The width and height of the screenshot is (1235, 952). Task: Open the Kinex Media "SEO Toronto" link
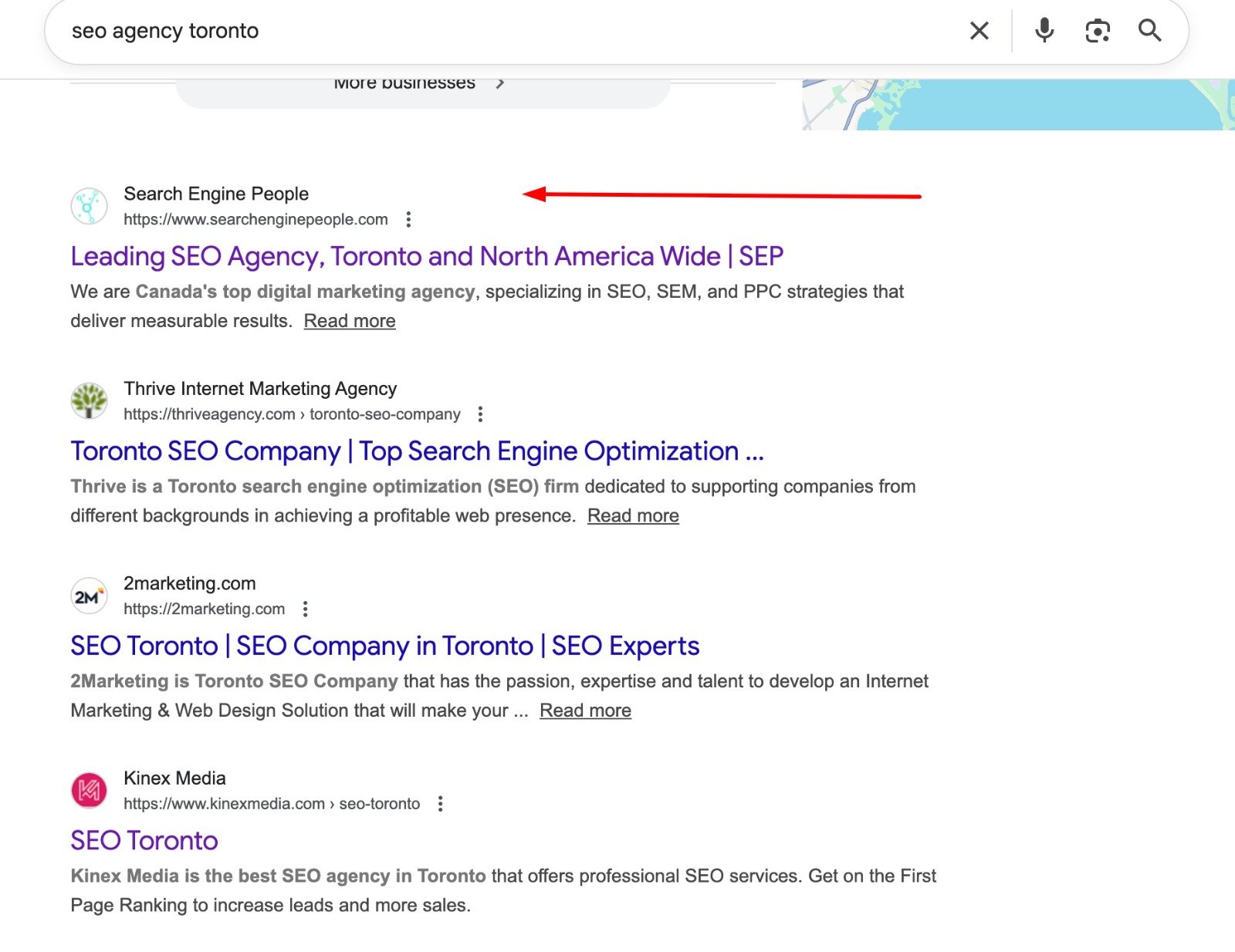(x=144, y=841)
